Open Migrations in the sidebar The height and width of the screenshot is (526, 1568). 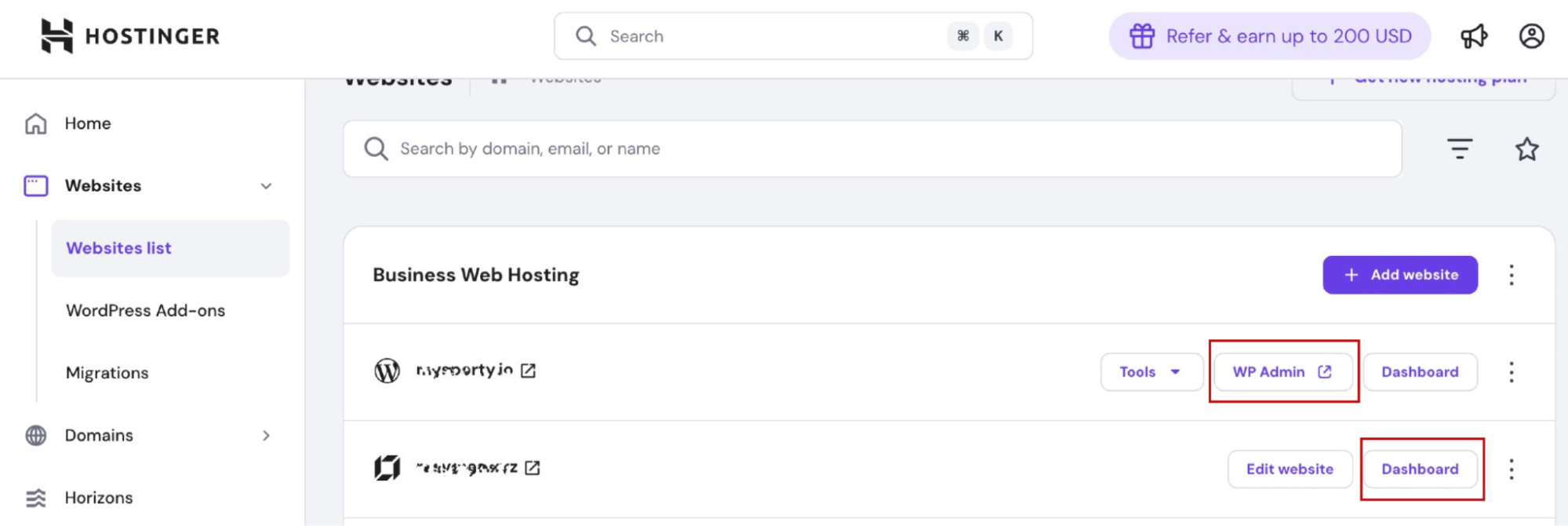(x=107, y=373)
